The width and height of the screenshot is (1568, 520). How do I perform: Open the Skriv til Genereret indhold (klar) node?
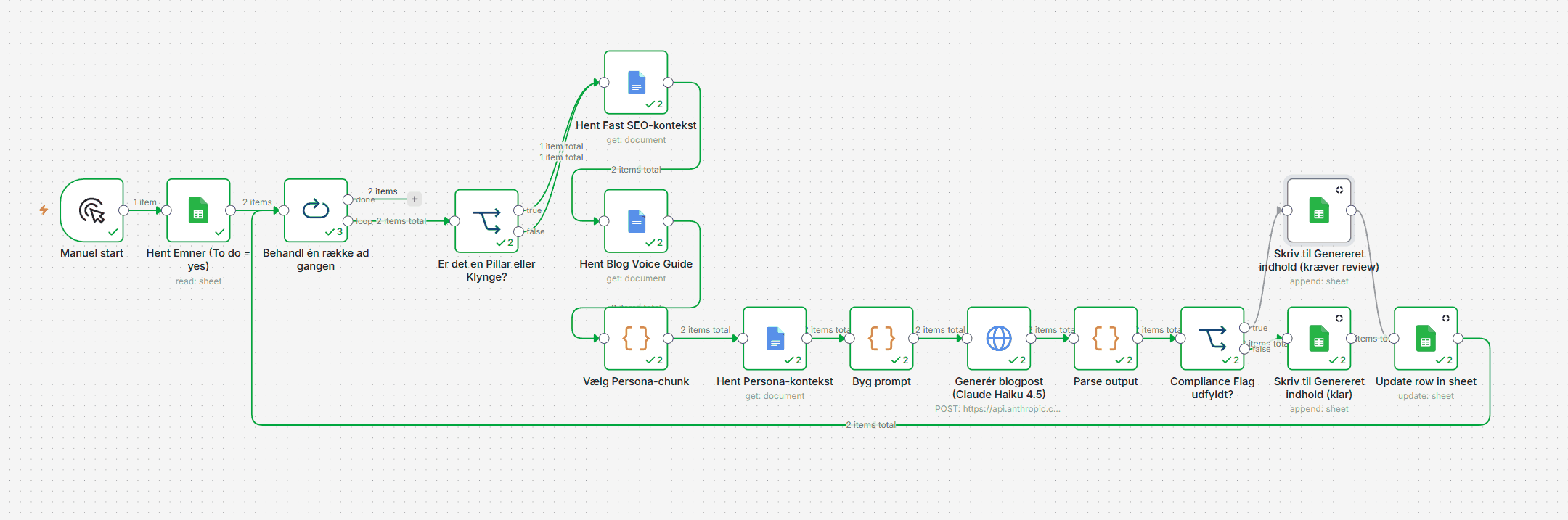coord(1319,339)
